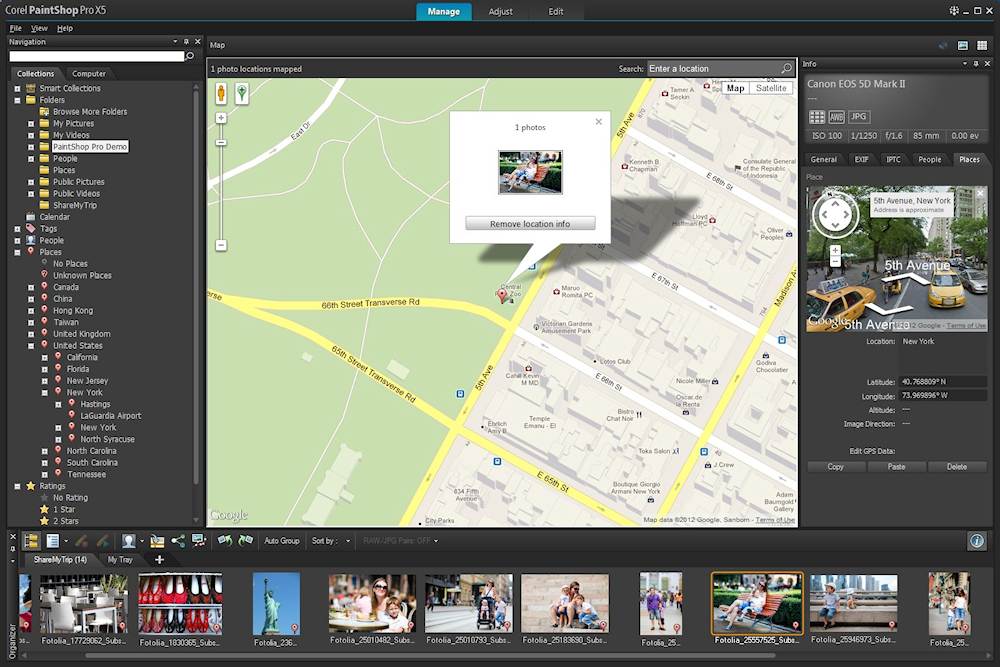The width and height of the screenshot is (1000, 667).
Task: Select the Statue of Liberty thumbnail
Action: click(x=276, y=603)
